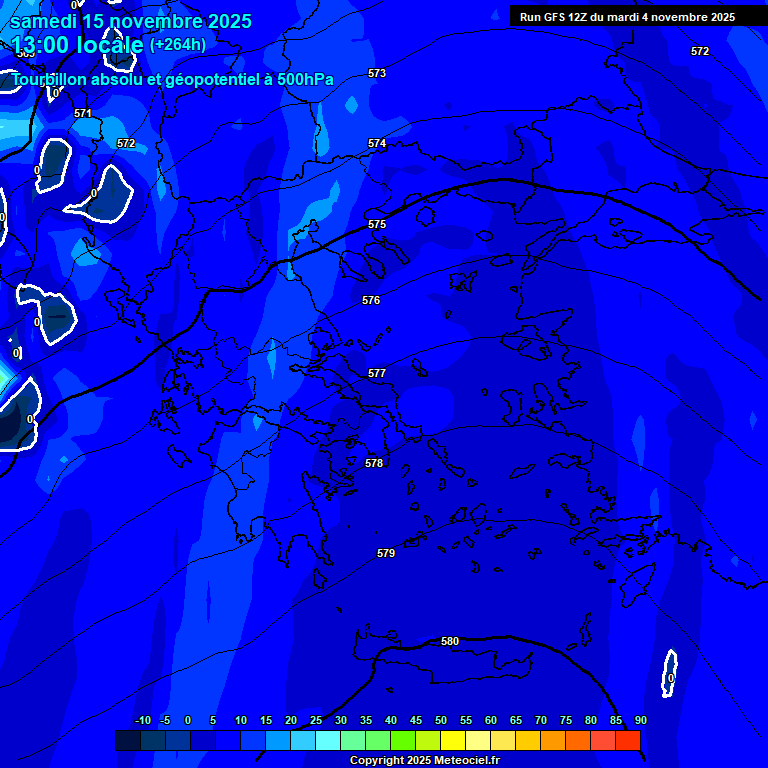Open the Copyright 2025 Meteociel.fr link
768x768 pixels.
(x=424, y=760)
